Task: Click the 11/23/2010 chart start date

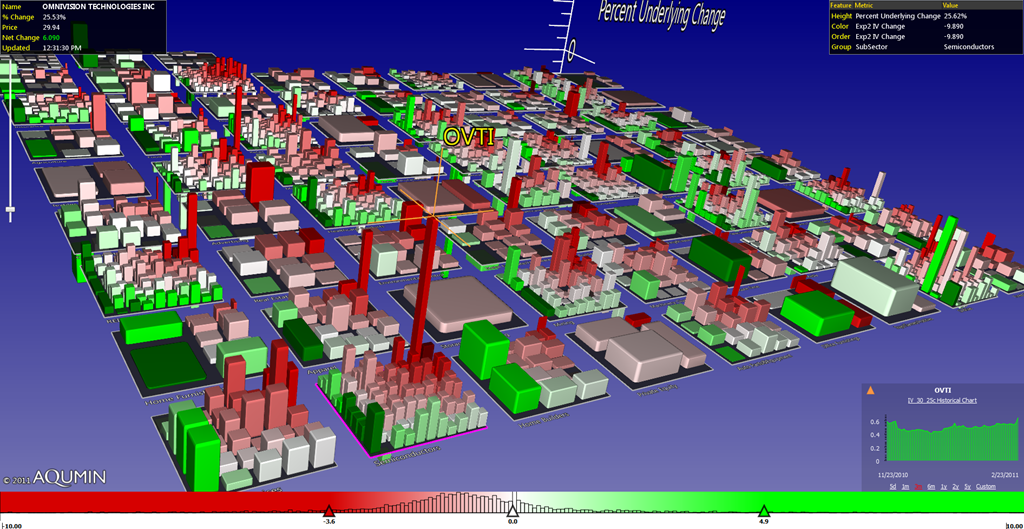Action: pos(895,473)
